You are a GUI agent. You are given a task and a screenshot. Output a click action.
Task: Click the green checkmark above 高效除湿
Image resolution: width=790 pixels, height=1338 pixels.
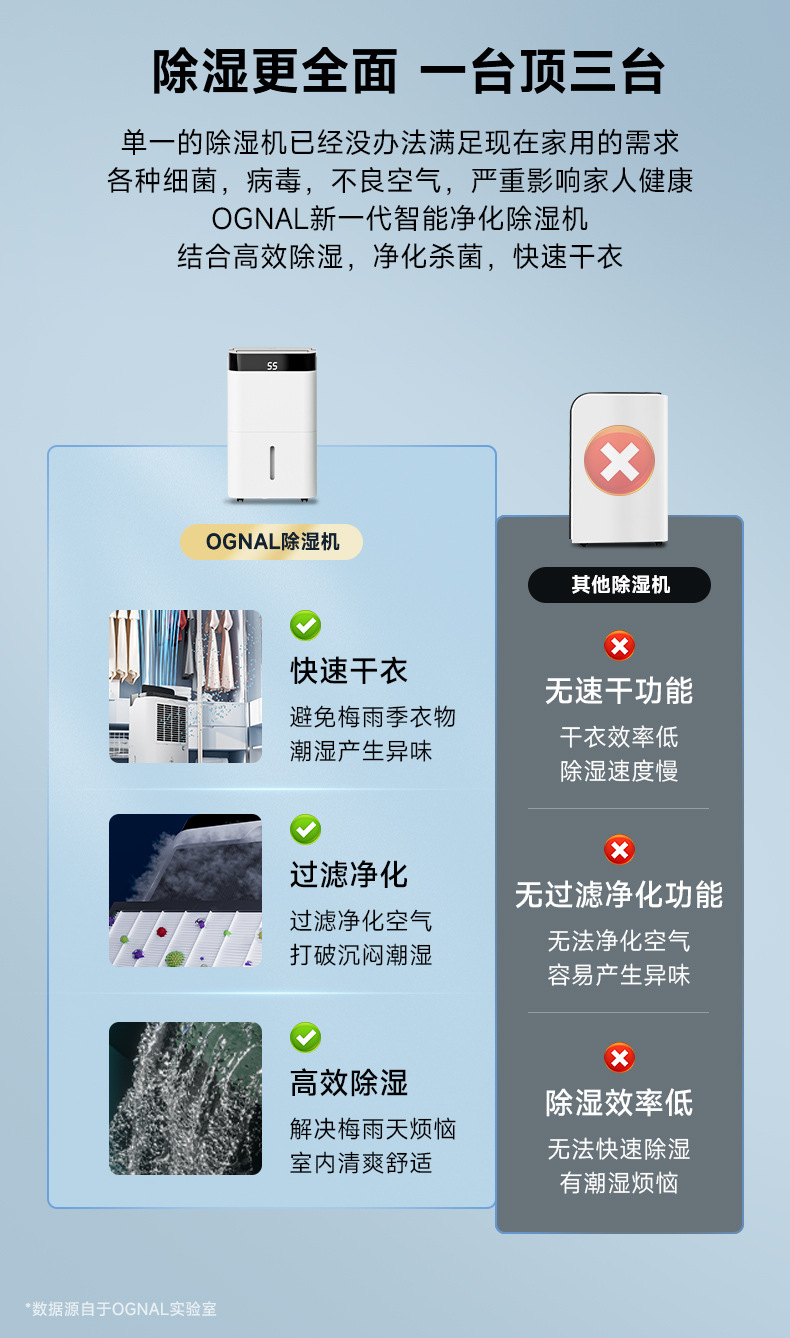pyautogui.click(x=306, y=1037)
